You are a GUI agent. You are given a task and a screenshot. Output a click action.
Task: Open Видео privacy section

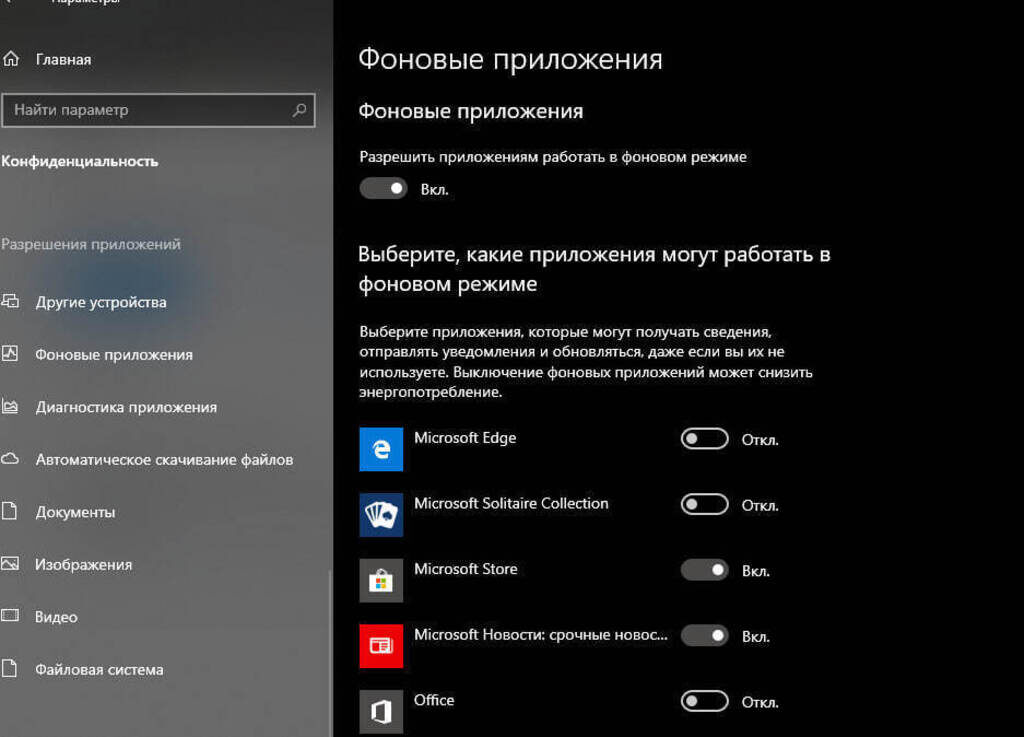pos(56,617)
